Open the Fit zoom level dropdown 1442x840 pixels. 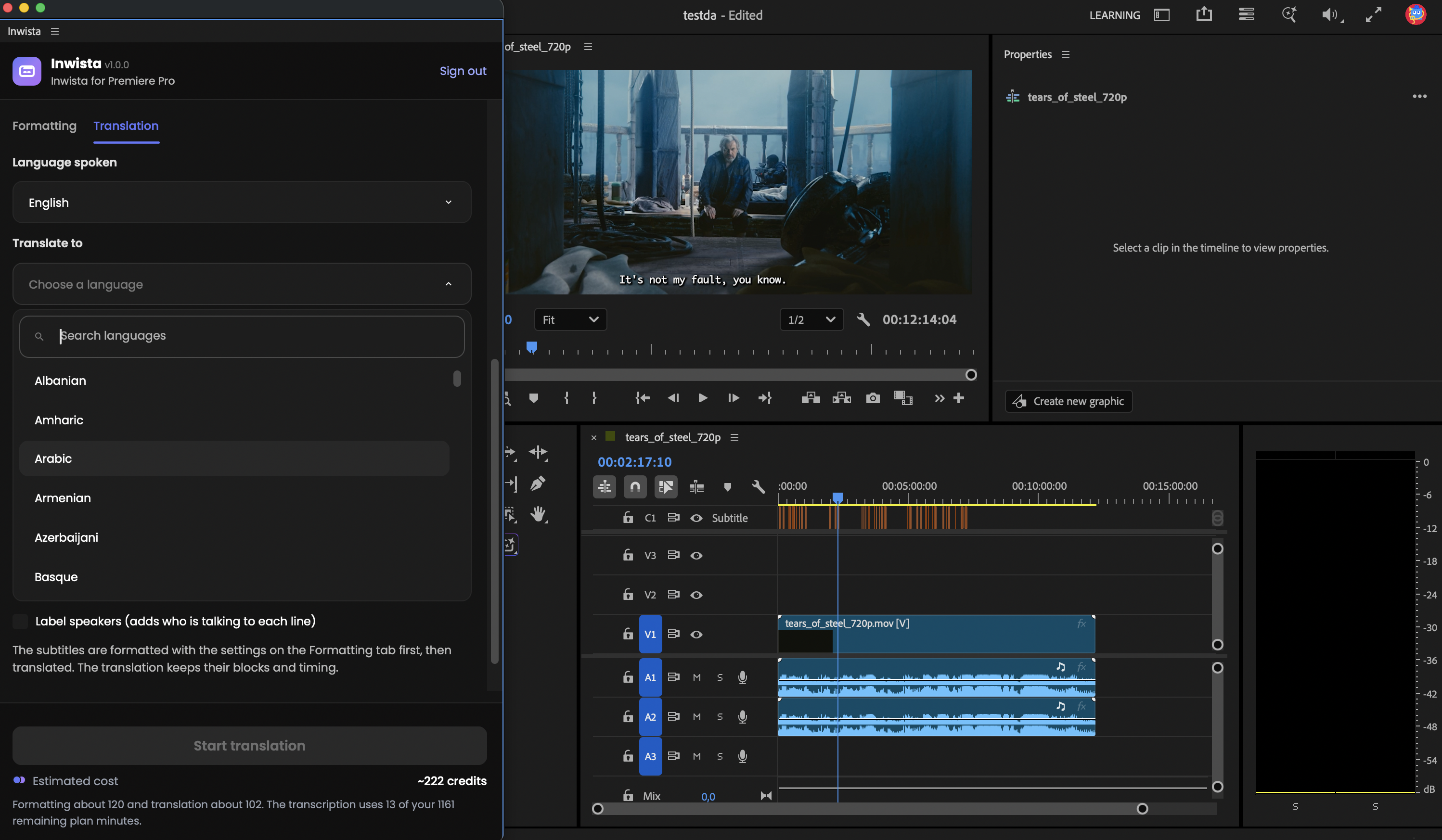[x=570, y=319]
